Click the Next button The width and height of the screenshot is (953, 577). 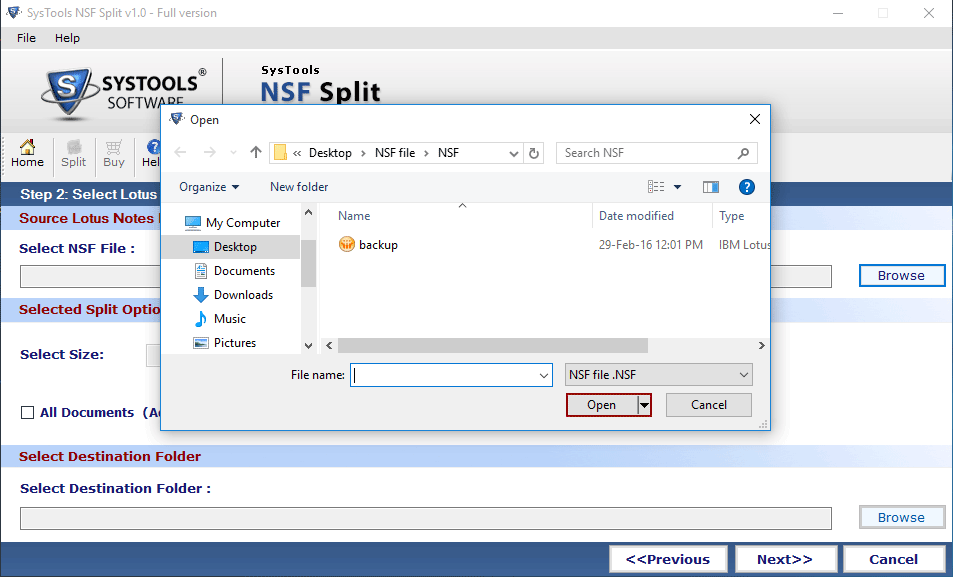tap(785, 558)
